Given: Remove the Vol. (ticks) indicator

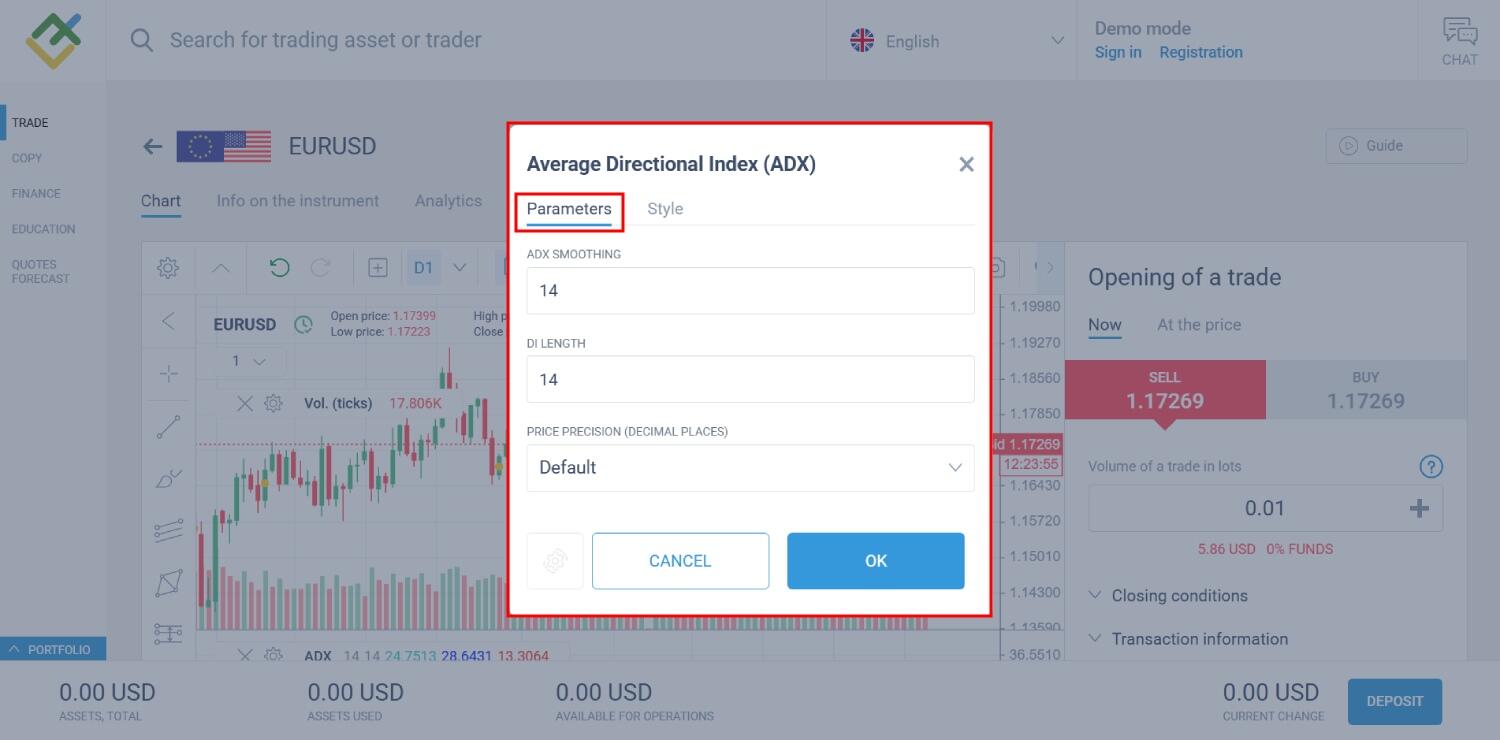Looking at the screenshot, I should [x=246, y=404].
